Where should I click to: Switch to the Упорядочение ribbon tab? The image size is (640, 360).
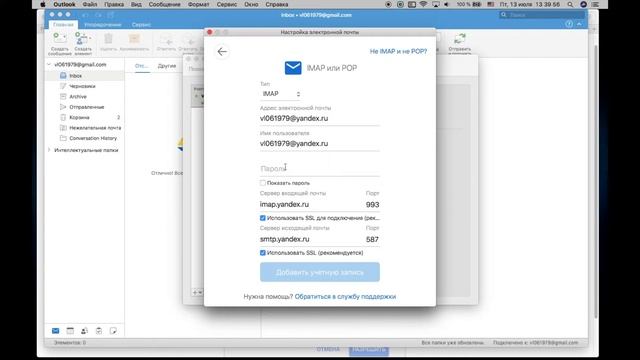[103, 24]
